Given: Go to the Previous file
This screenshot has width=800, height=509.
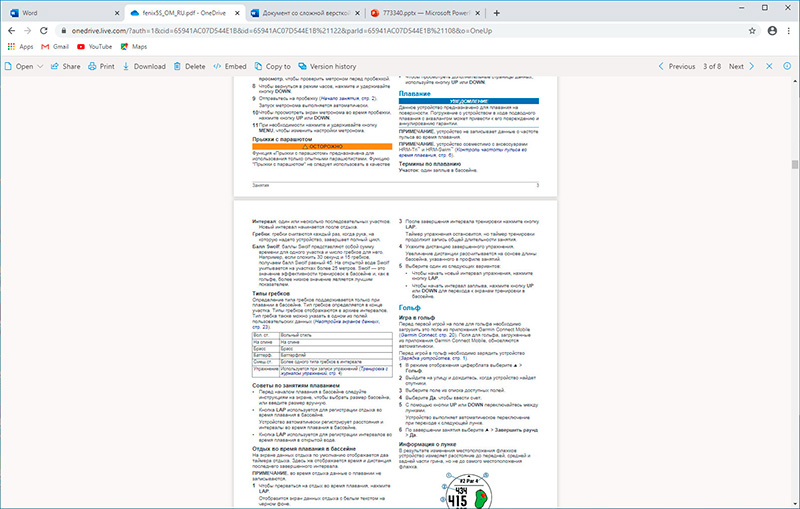Looking at the screenshot, I should (675, 66).
